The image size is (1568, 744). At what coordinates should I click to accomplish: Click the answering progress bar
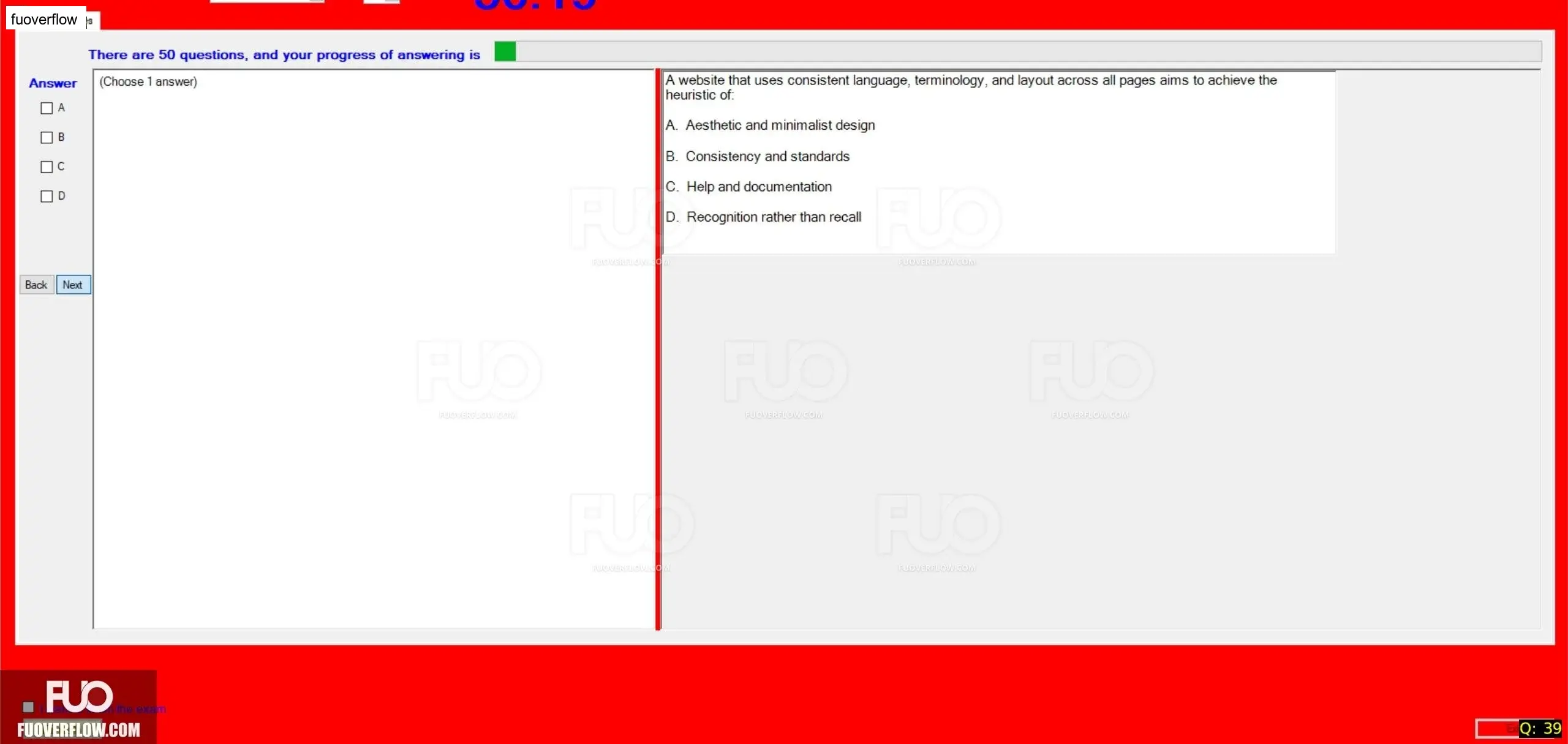(1018, 51)
